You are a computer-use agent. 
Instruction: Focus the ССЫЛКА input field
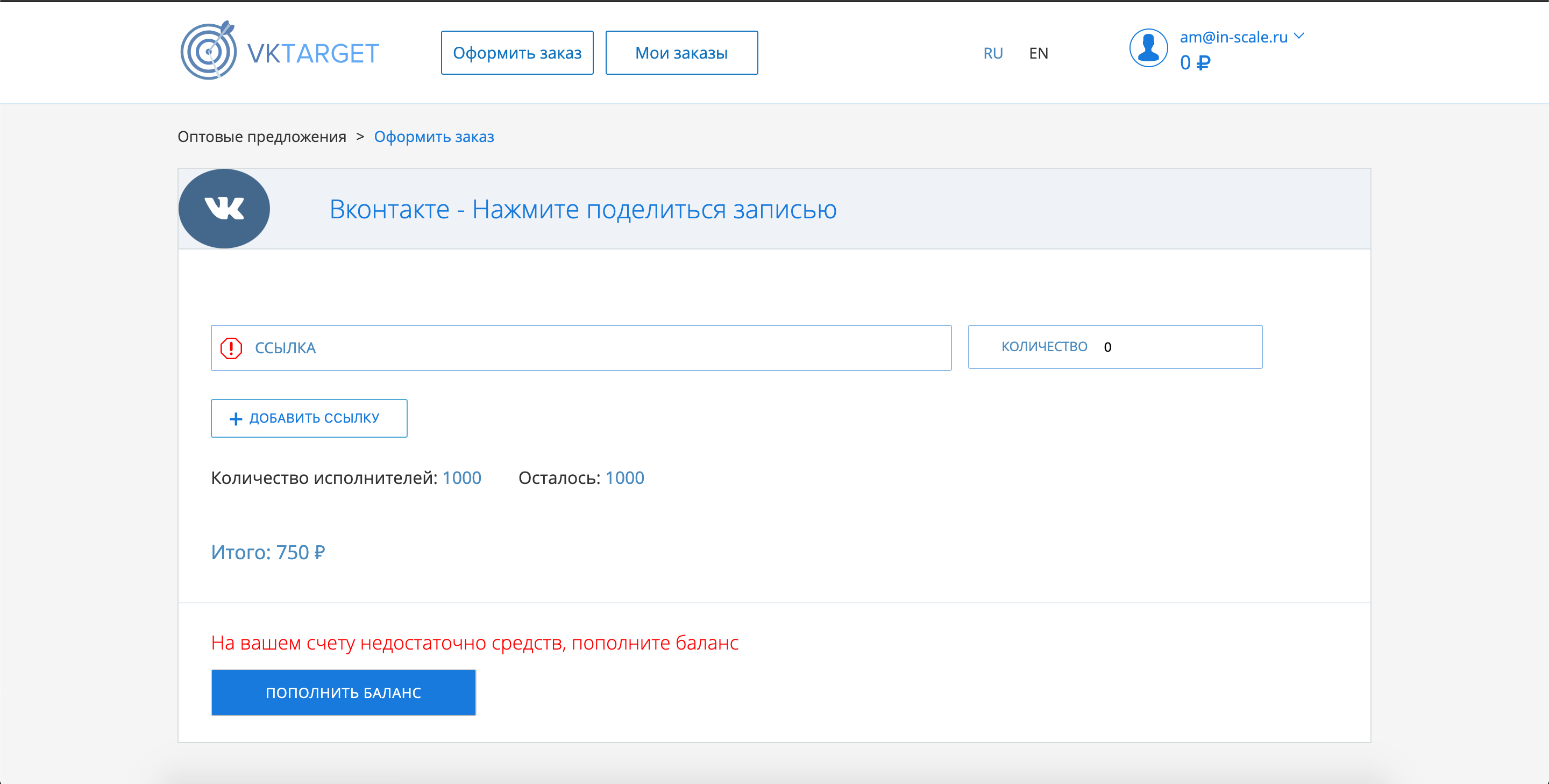[581, 348]
